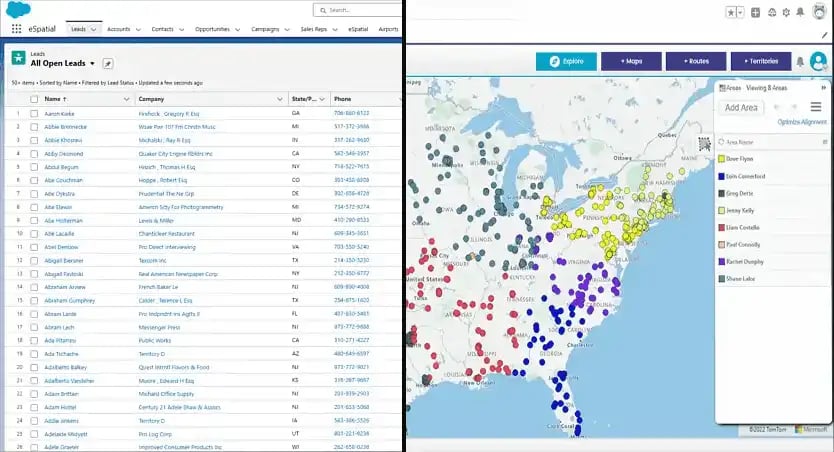The width and height of the screenshot is (834, 452).
Task: Expand the Opportunities tab chevron
Action: (x=237, y=29)
